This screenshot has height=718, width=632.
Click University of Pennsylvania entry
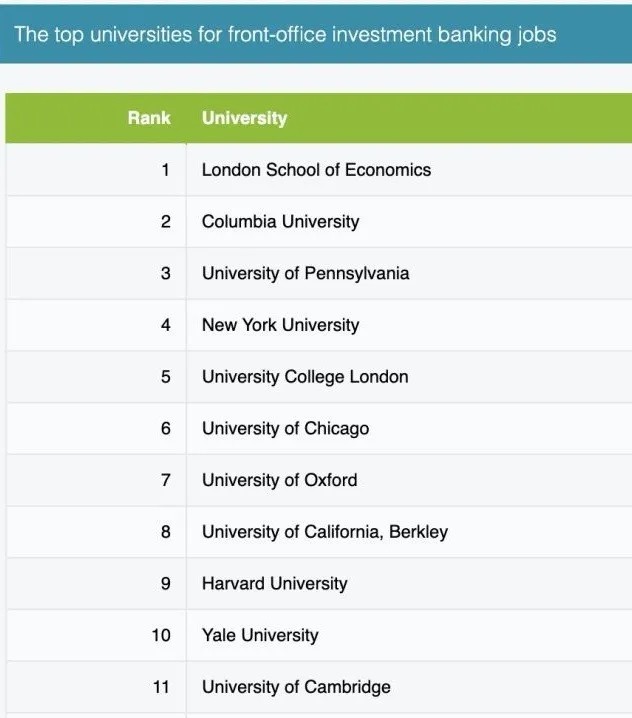coord(305,273)
